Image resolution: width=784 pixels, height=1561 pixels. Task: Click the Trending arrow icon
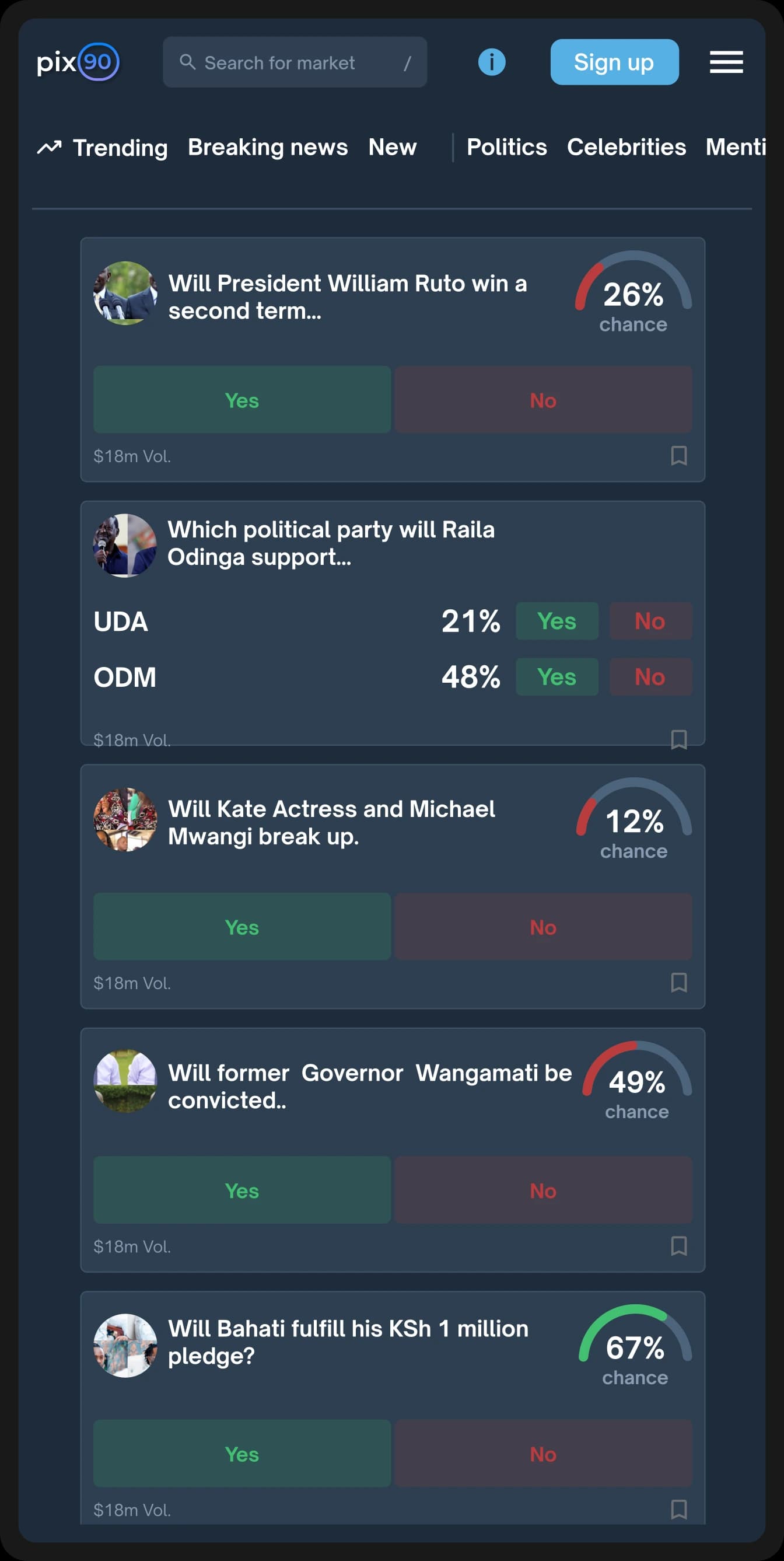(49, 147)
